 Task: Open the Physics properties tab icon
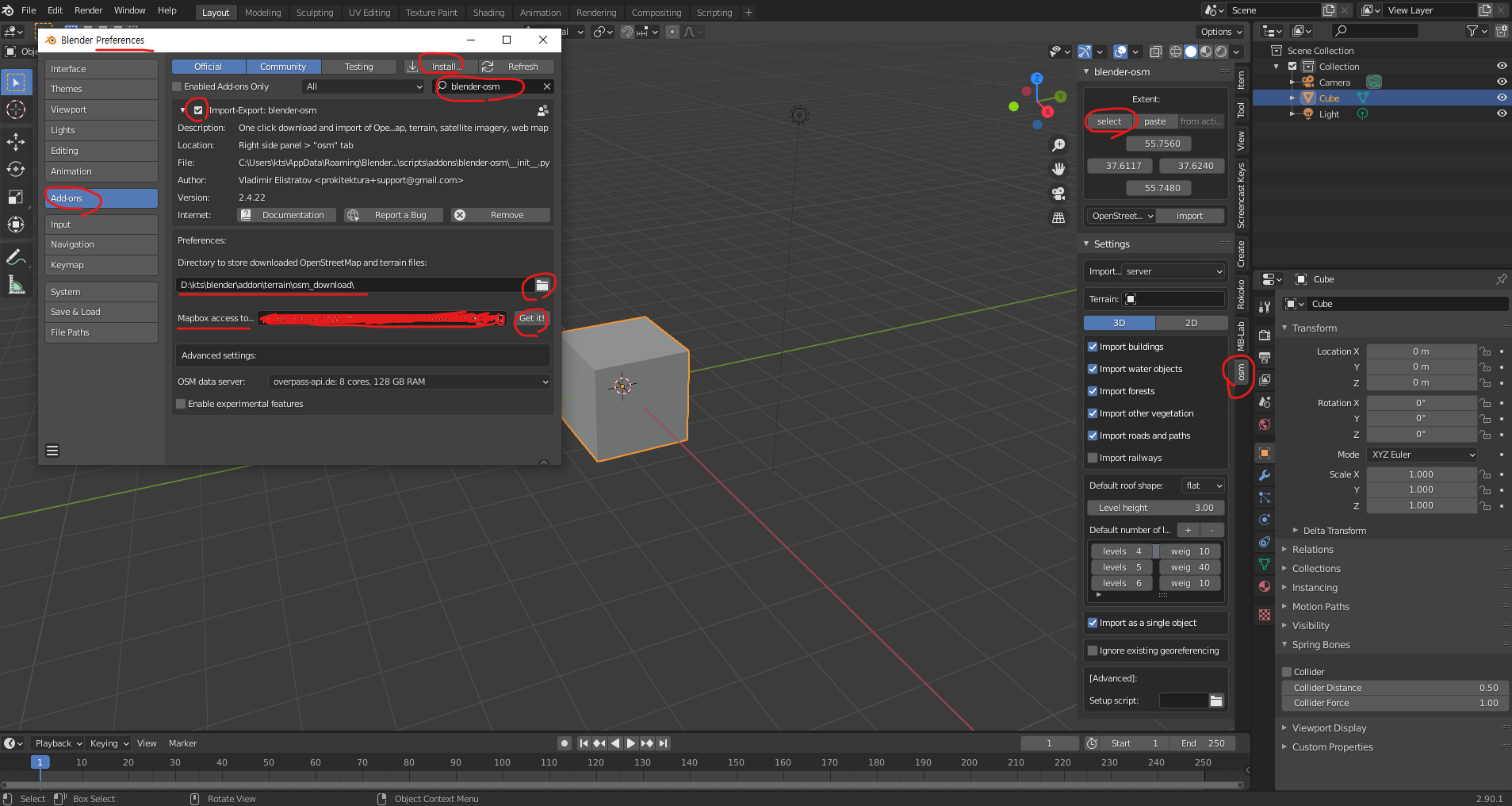pos(1265,520)
